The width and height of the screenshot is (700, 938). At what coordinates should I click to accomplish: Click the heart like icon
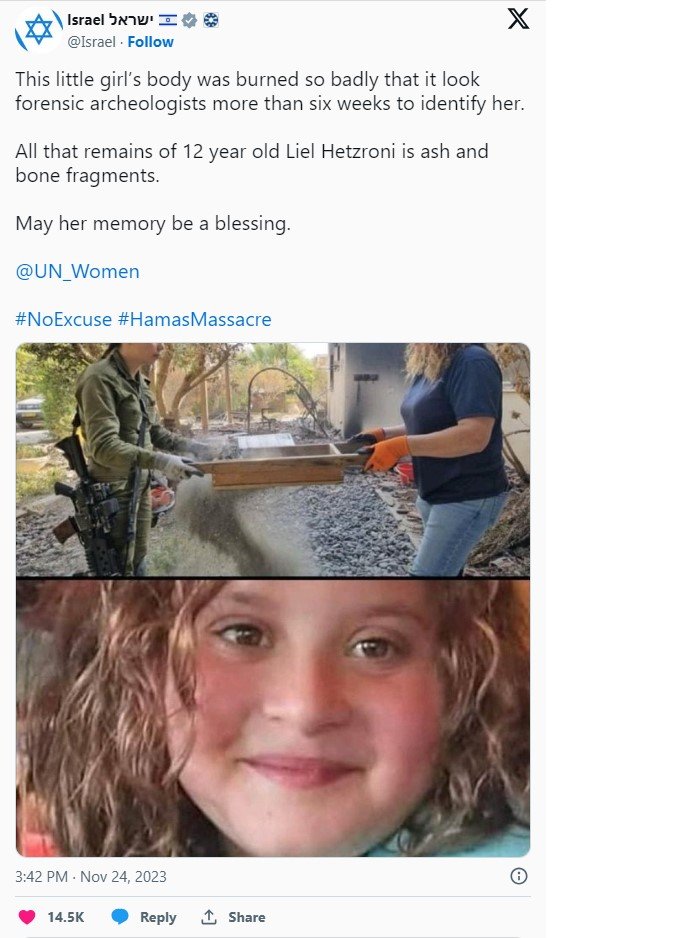(x=27, y=916)
